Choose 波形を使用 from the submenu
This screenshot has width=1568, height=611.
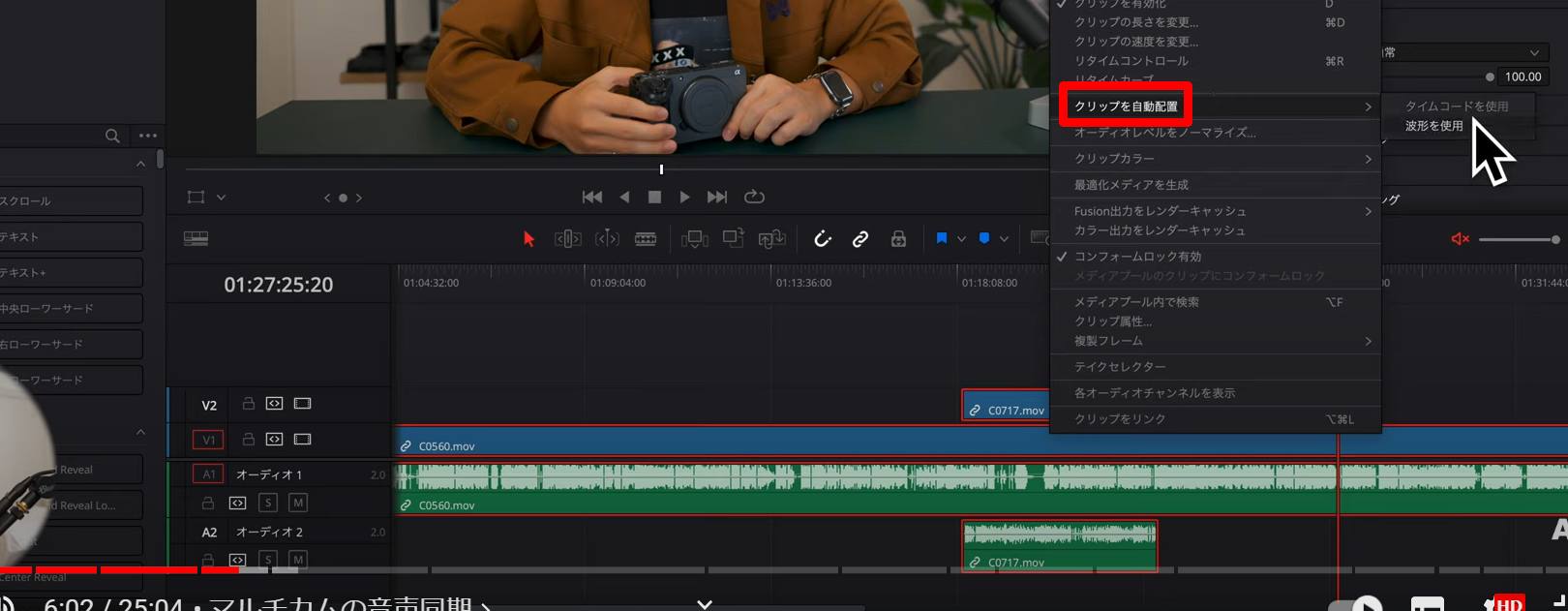(1434, 126)
